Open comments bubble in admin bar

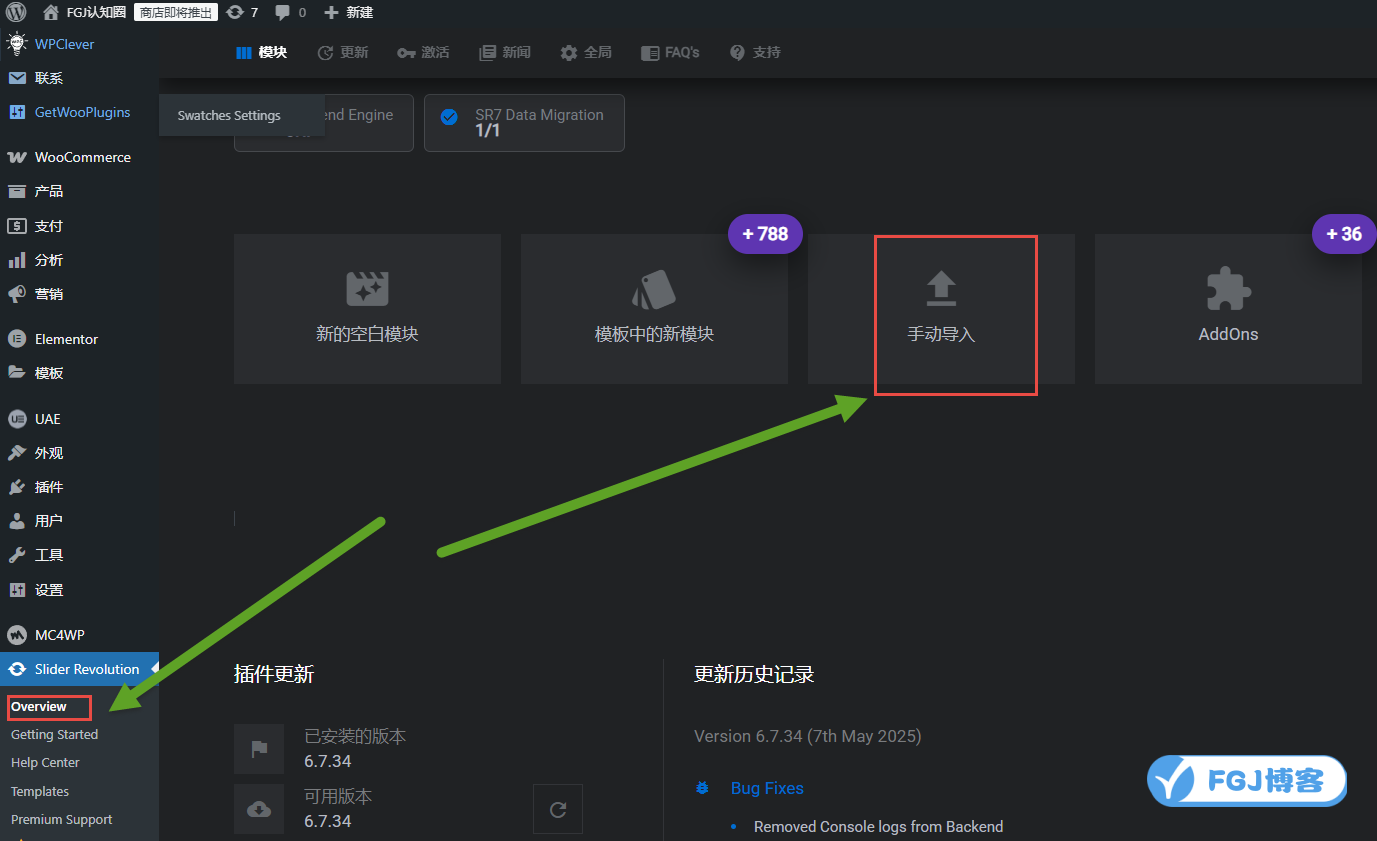click(x=290, y=12)
